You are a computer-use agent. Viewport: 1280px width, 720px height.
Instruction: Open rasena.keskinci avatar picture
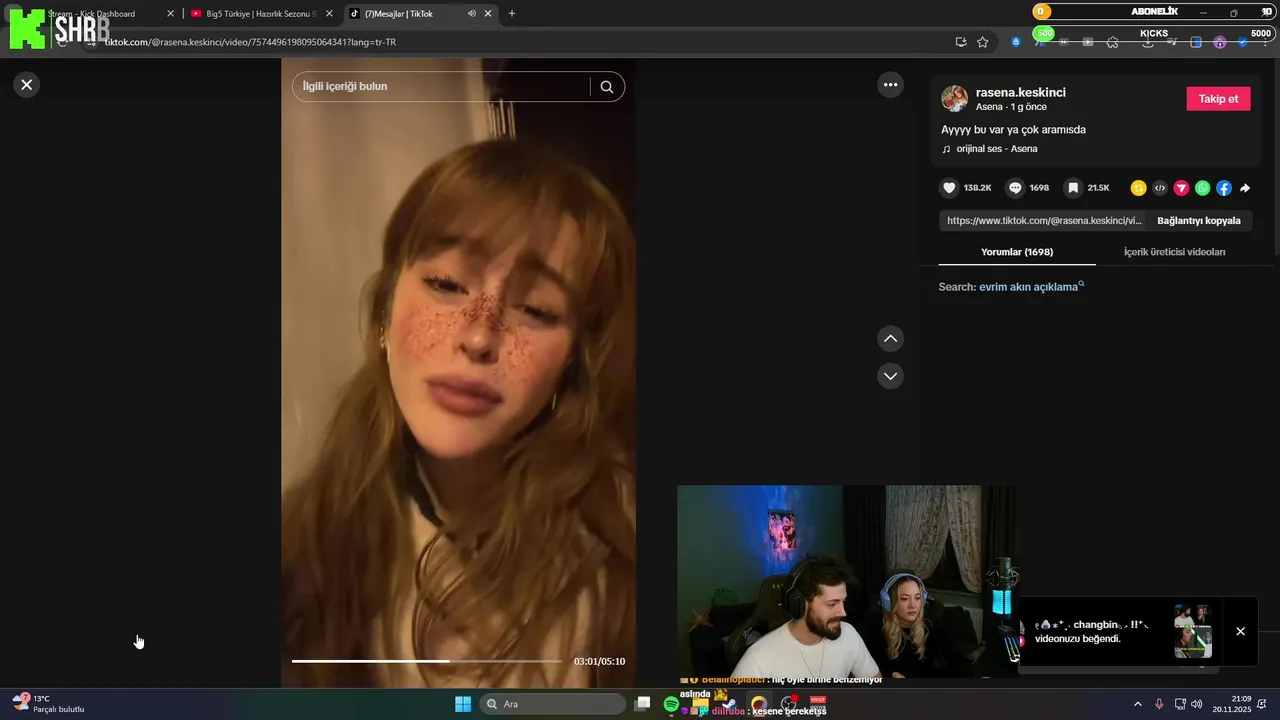tap(955, 99)
